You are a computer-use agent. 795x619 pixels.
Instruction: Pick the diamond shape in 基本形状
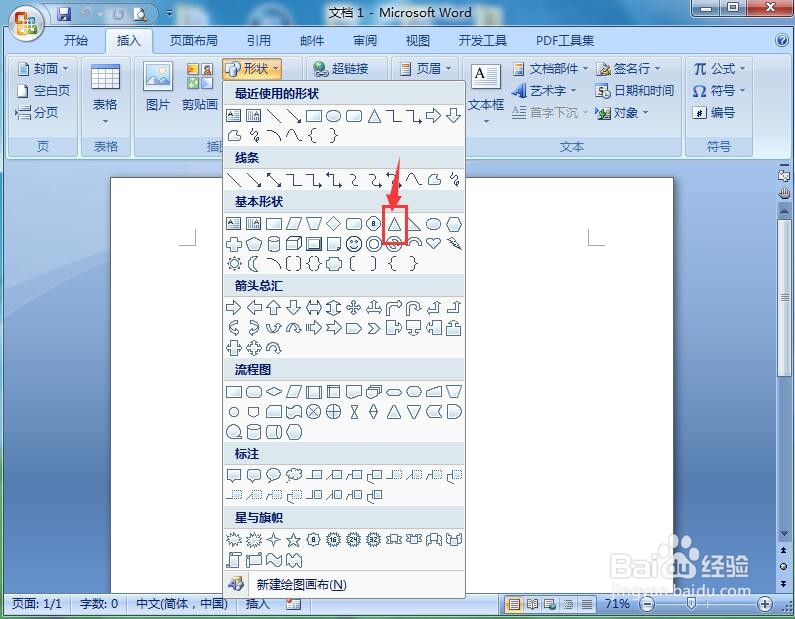pyautogui.click(x=333, y=224)
